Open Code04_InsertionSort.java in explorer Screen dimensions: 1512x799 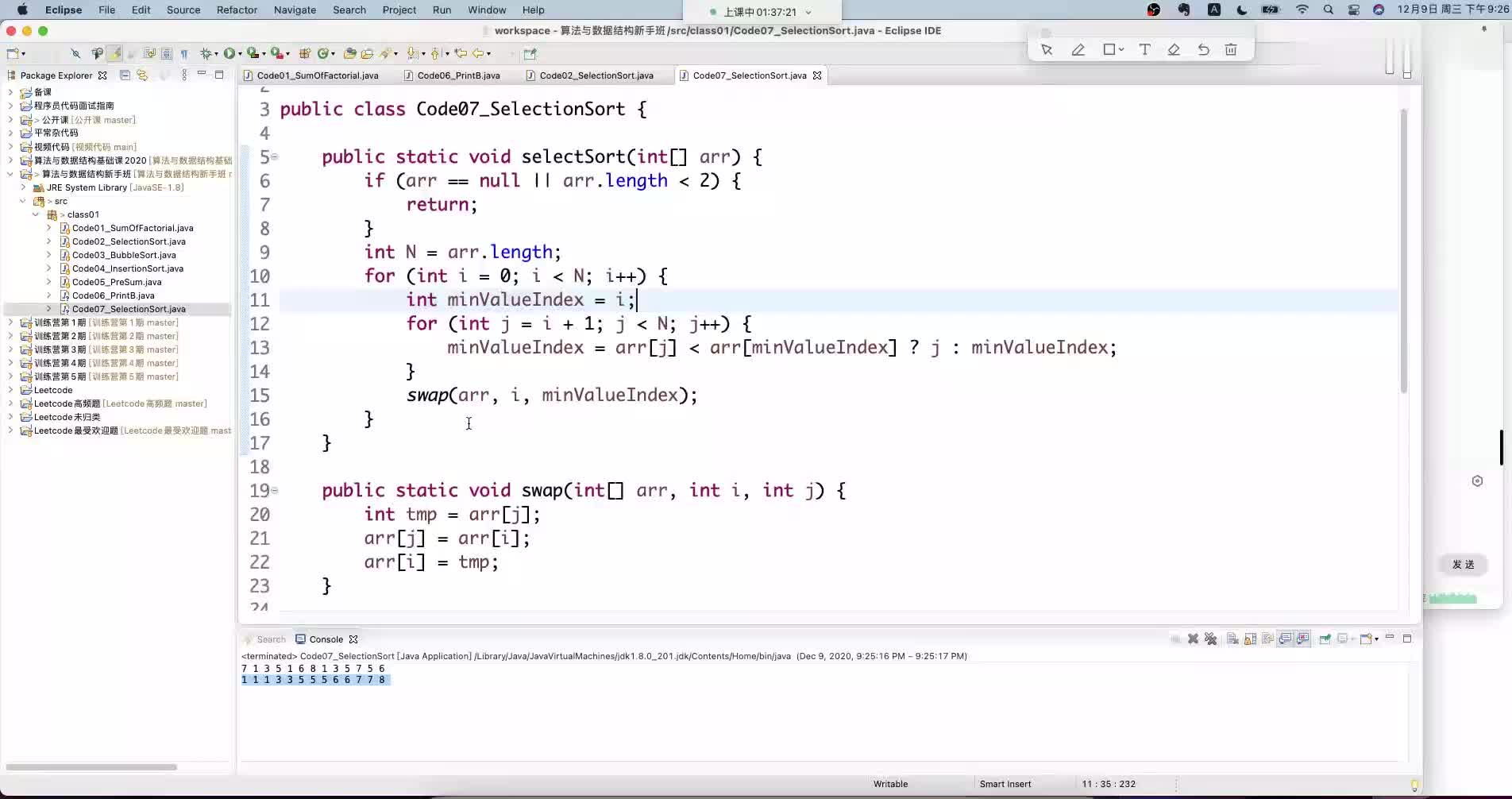tap(127, 268)
